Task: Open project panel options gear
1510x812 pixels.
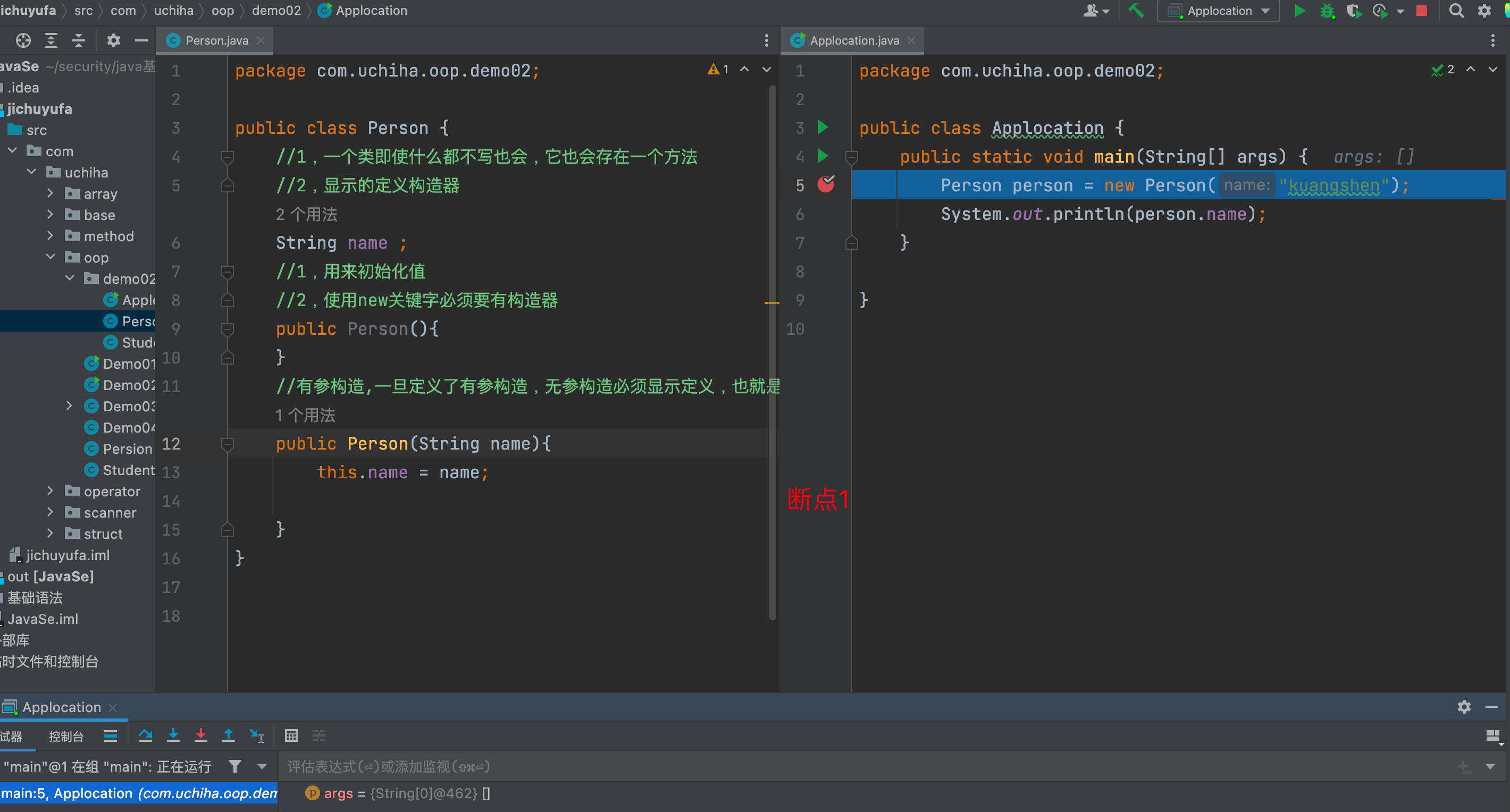Action: click(113, 40)
